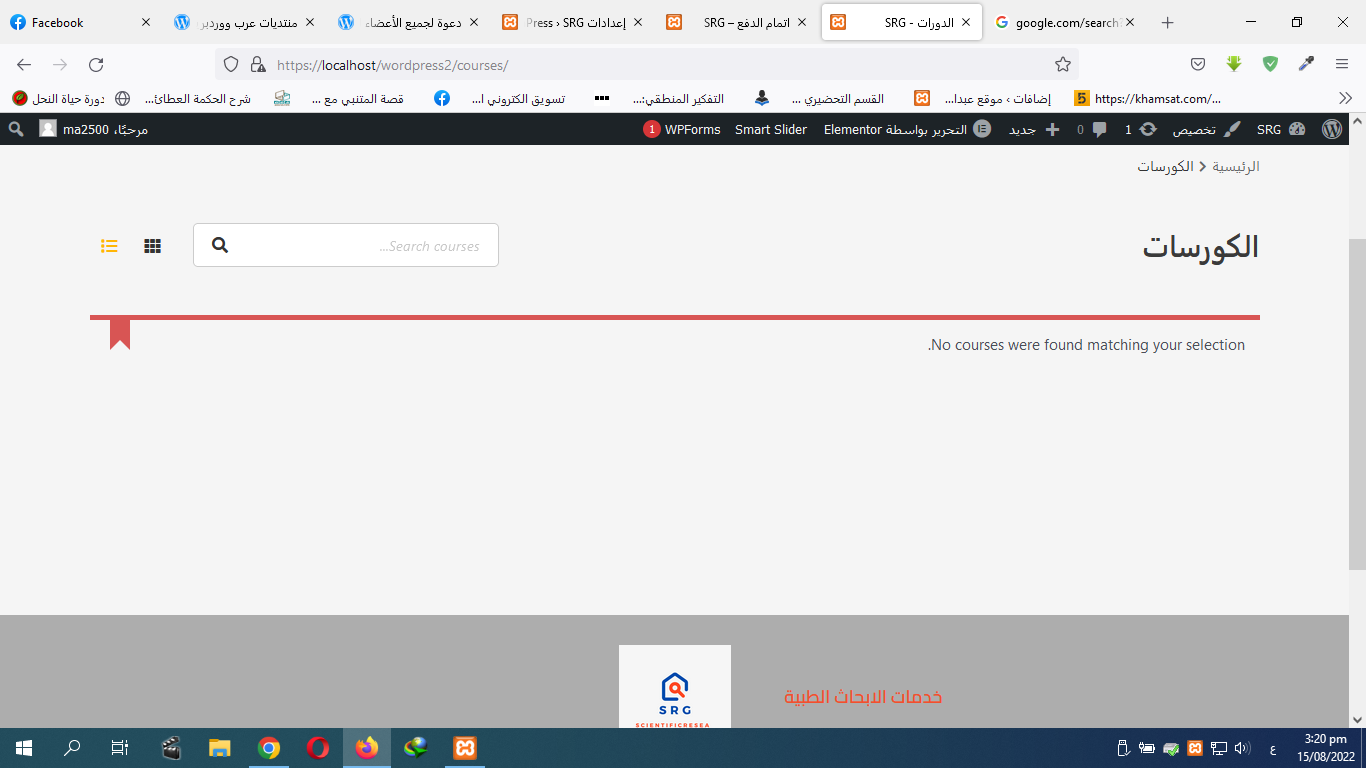Click the خدمات الابحاث الطبية footer link
Viewport: 1366px width, 768px height.
click(863, 697)
